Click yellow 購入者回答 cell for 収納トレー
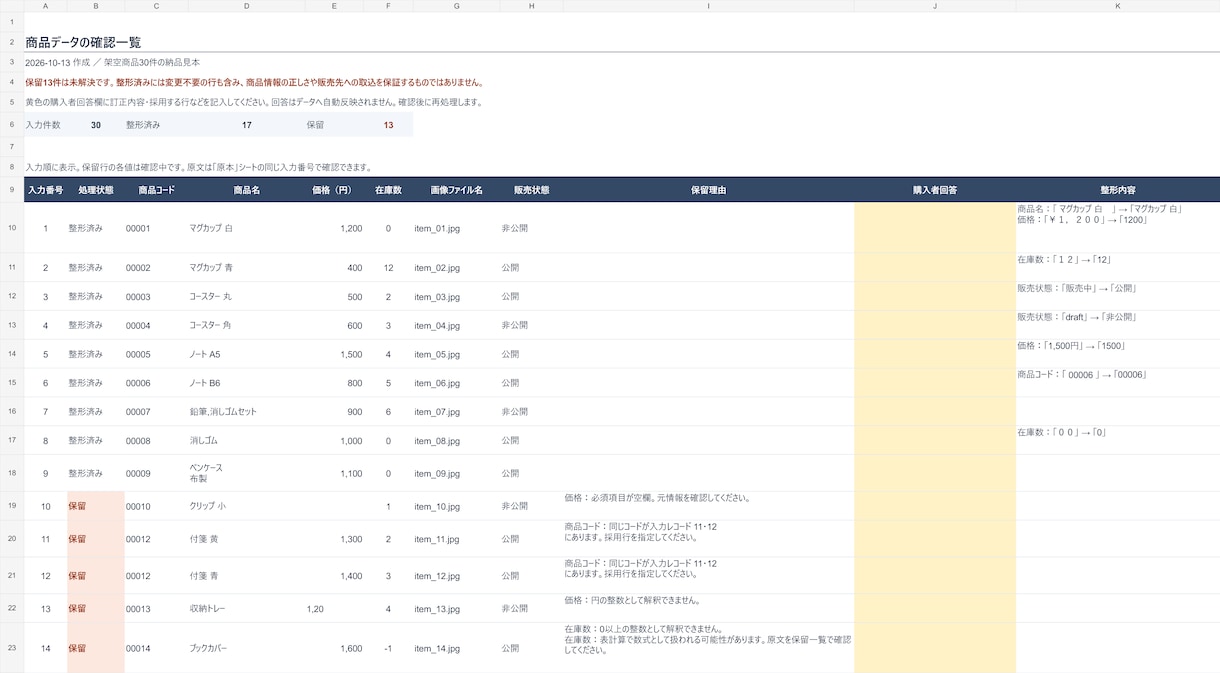This screenshot has height=673, width=1220. 934,608
